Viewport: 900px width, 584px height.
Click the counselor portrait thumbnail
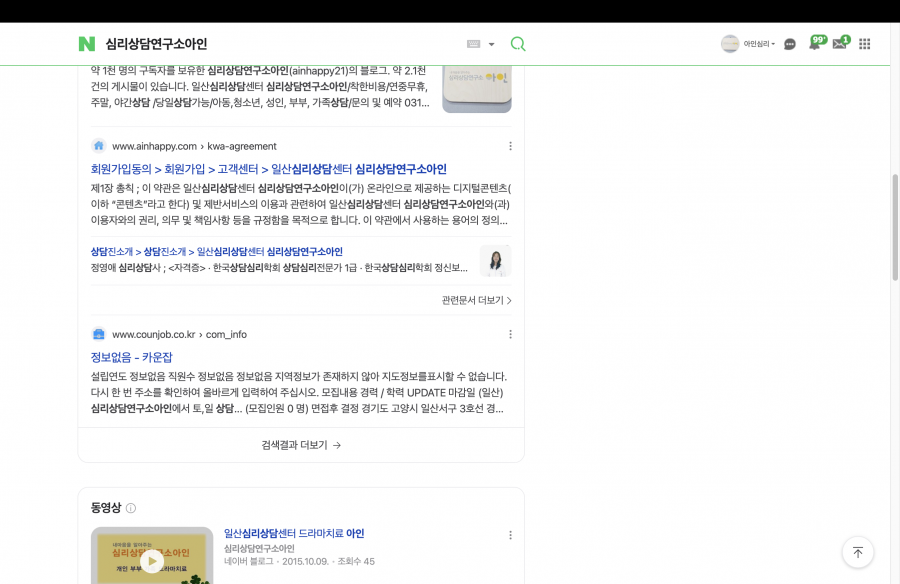click(495, 260)
